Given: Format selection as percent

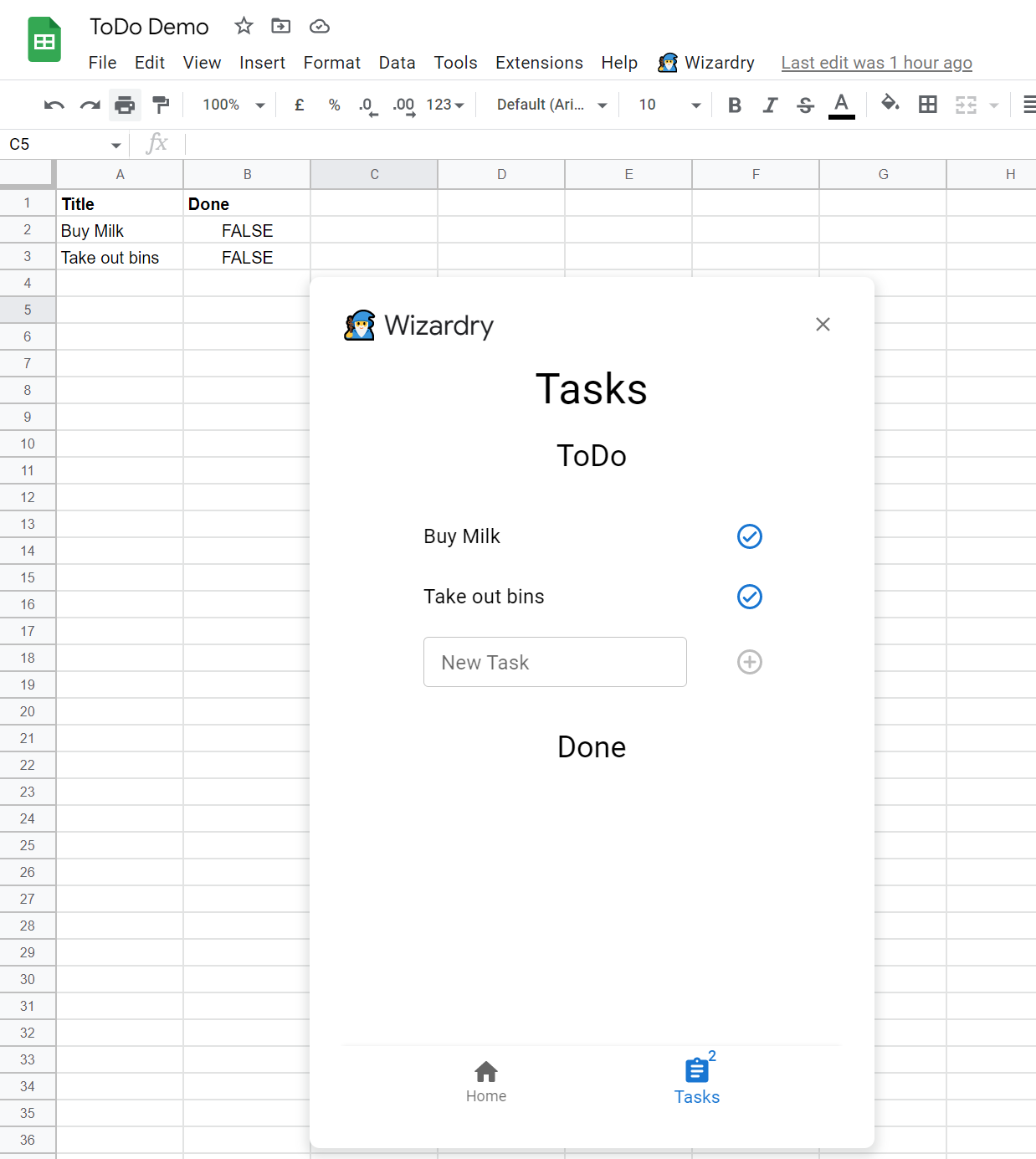Looking at the screenshot, I should (334, 105).
